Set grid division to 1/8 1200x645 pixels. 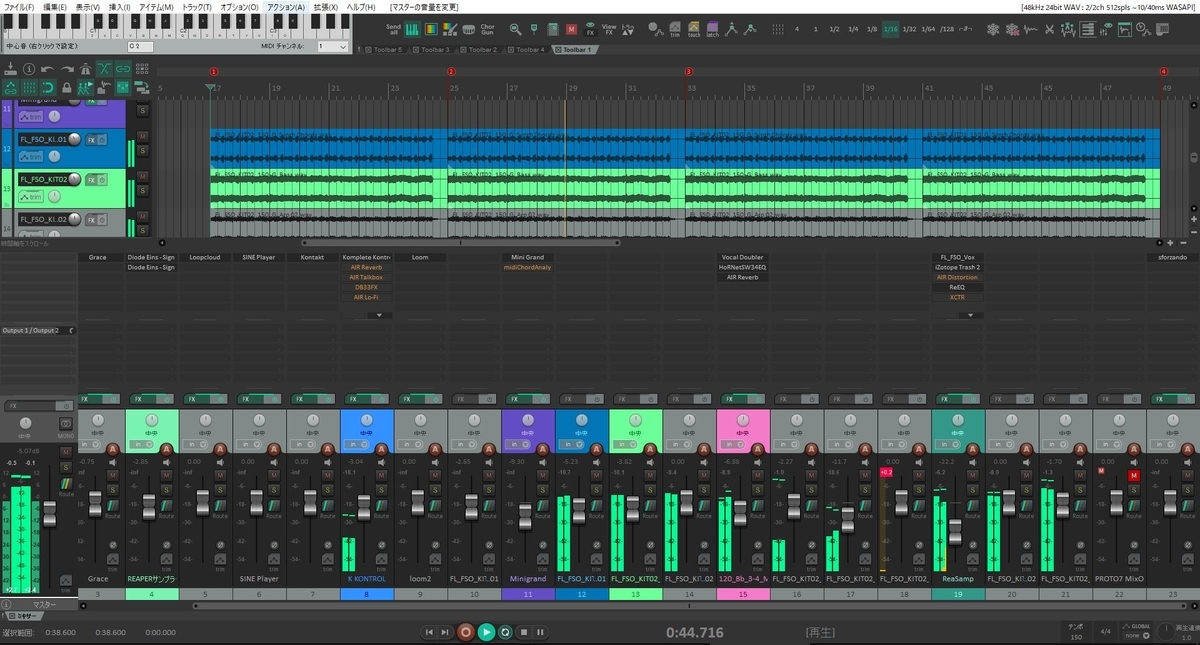(872, 30)
